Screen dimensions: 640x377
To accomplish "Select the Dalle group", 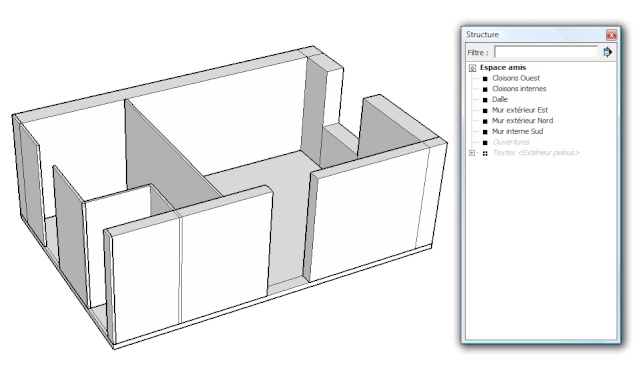I will click(500, 99).
